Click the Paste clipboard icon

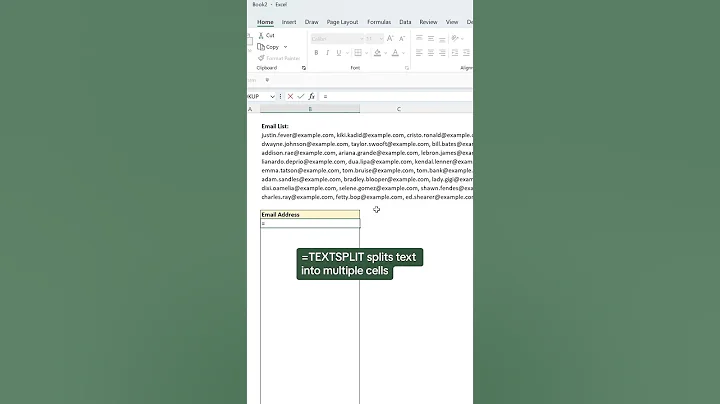point(250,41)
